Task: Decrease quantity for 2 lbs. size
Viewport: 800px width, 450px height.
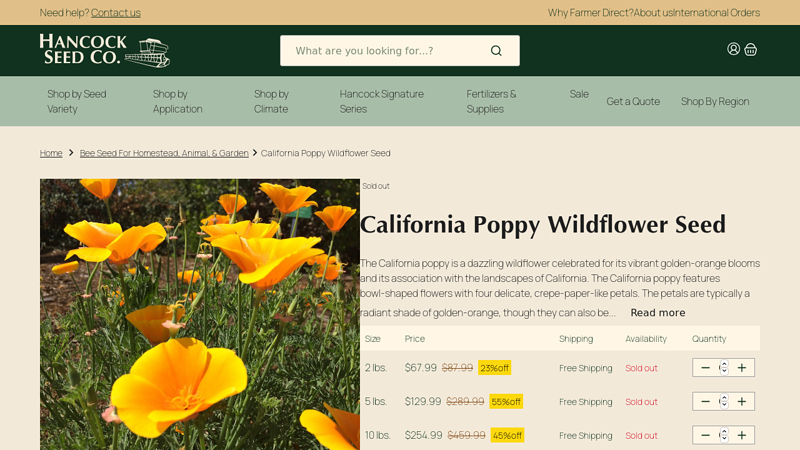Action: 705,368
